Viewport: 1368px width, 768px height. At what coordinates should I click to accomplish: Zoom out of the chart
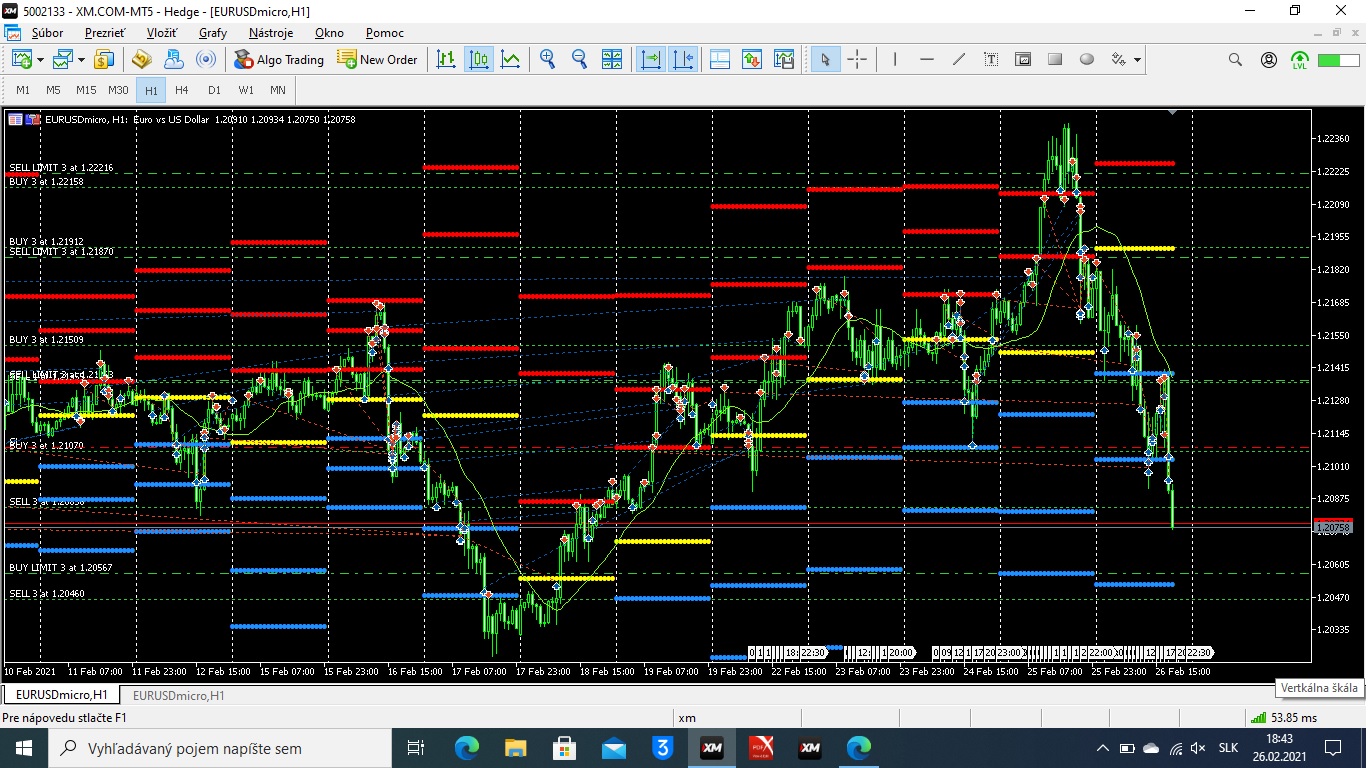pos(579,60)
